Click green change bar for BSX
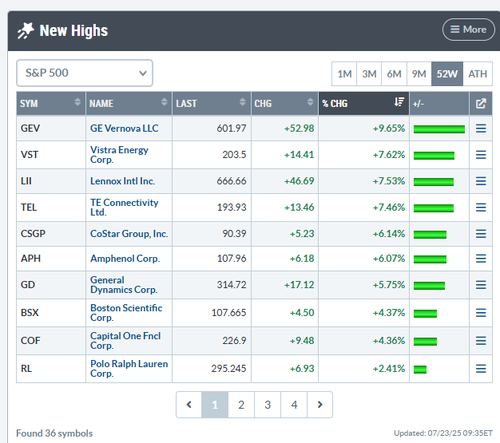 [x=425, y=313]
